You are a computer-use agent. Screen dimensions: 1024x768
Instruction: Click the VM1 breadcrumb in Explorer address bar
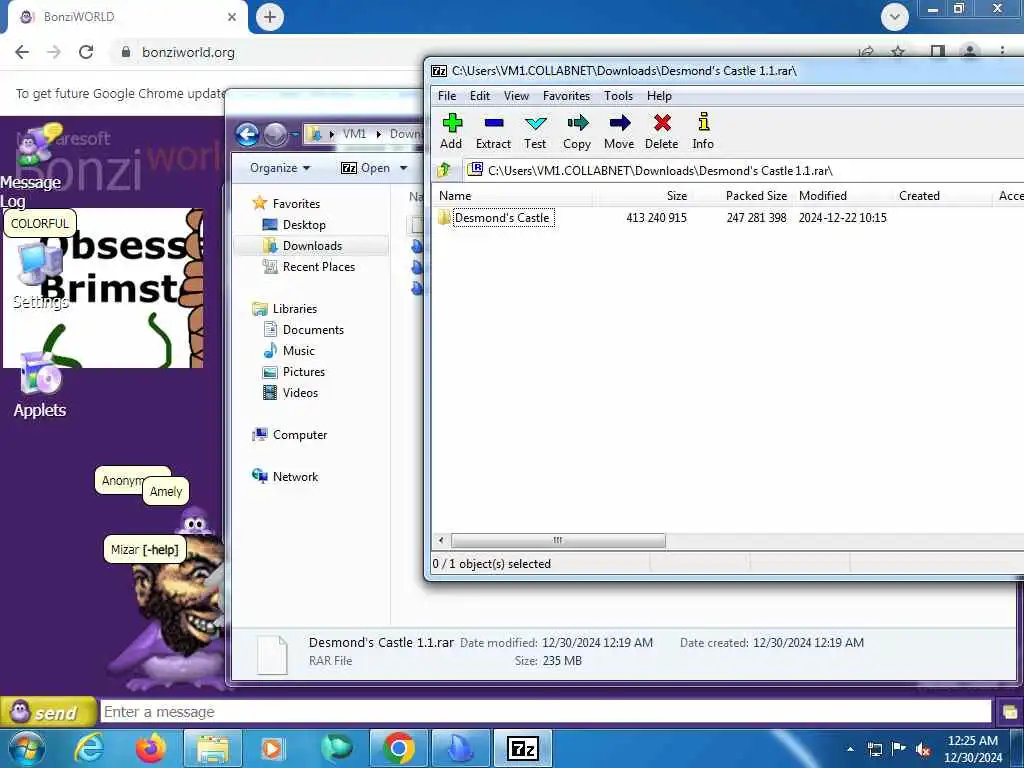coord(354,134)
